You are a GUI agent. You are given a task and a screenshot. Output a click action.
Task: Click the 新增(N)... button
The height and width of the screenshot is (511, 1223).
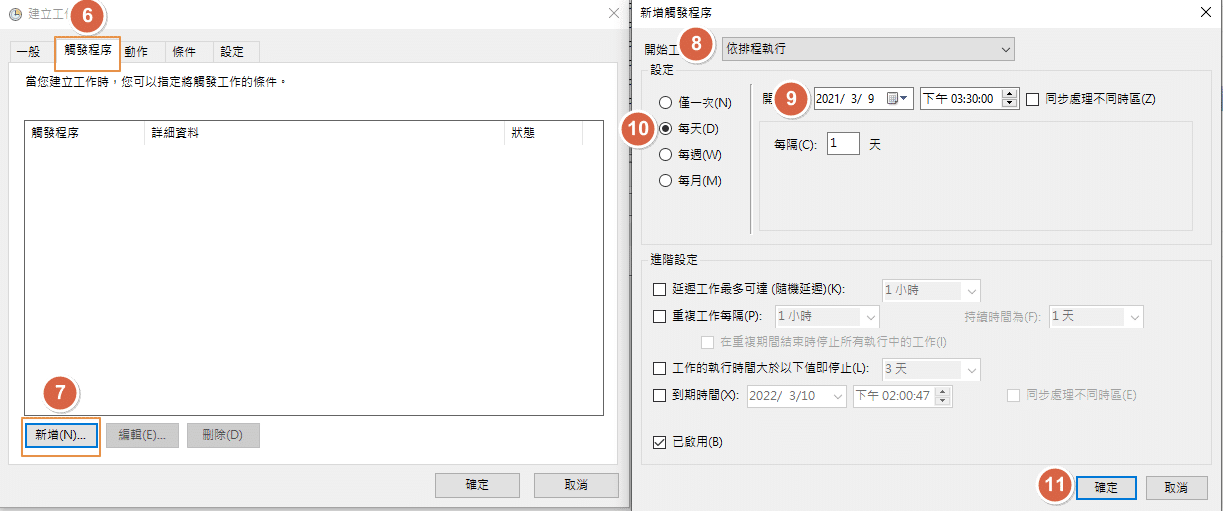[x=60, y=435]
